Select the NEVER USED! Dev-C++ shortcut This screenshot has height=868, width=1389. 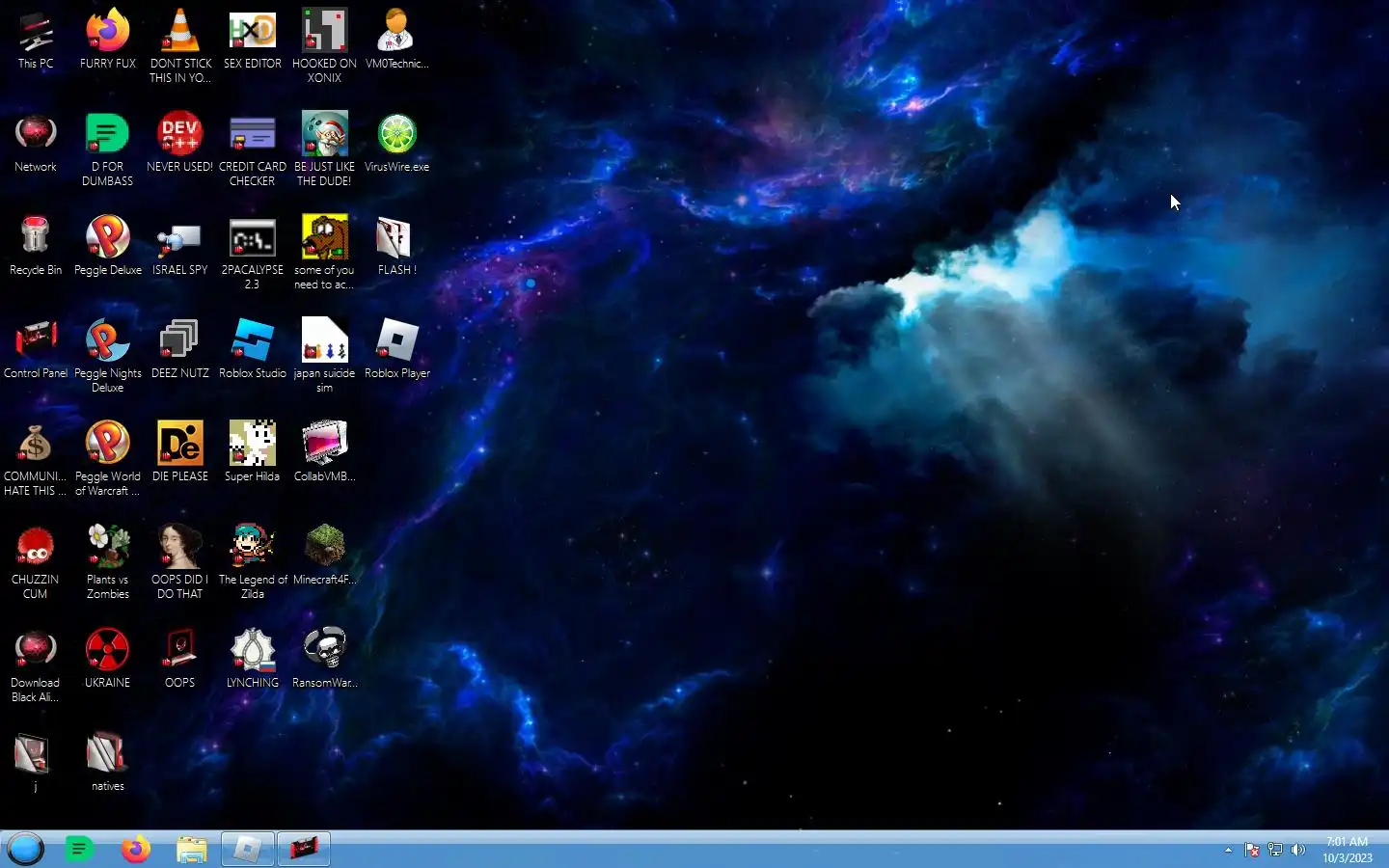click(180, 144)
